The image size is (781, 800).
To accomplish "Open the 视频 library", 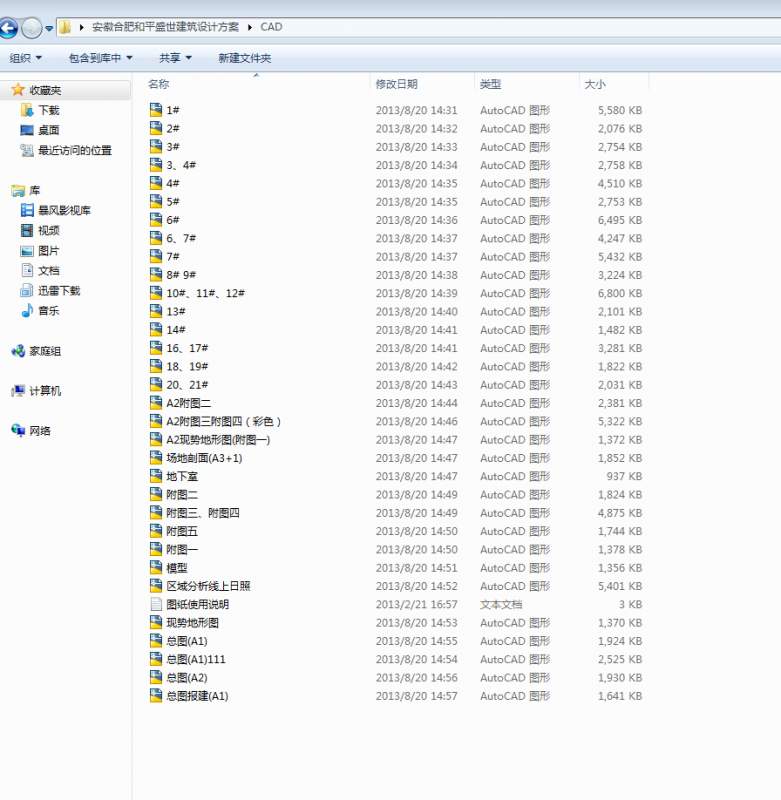I will (x=49, y=231).
